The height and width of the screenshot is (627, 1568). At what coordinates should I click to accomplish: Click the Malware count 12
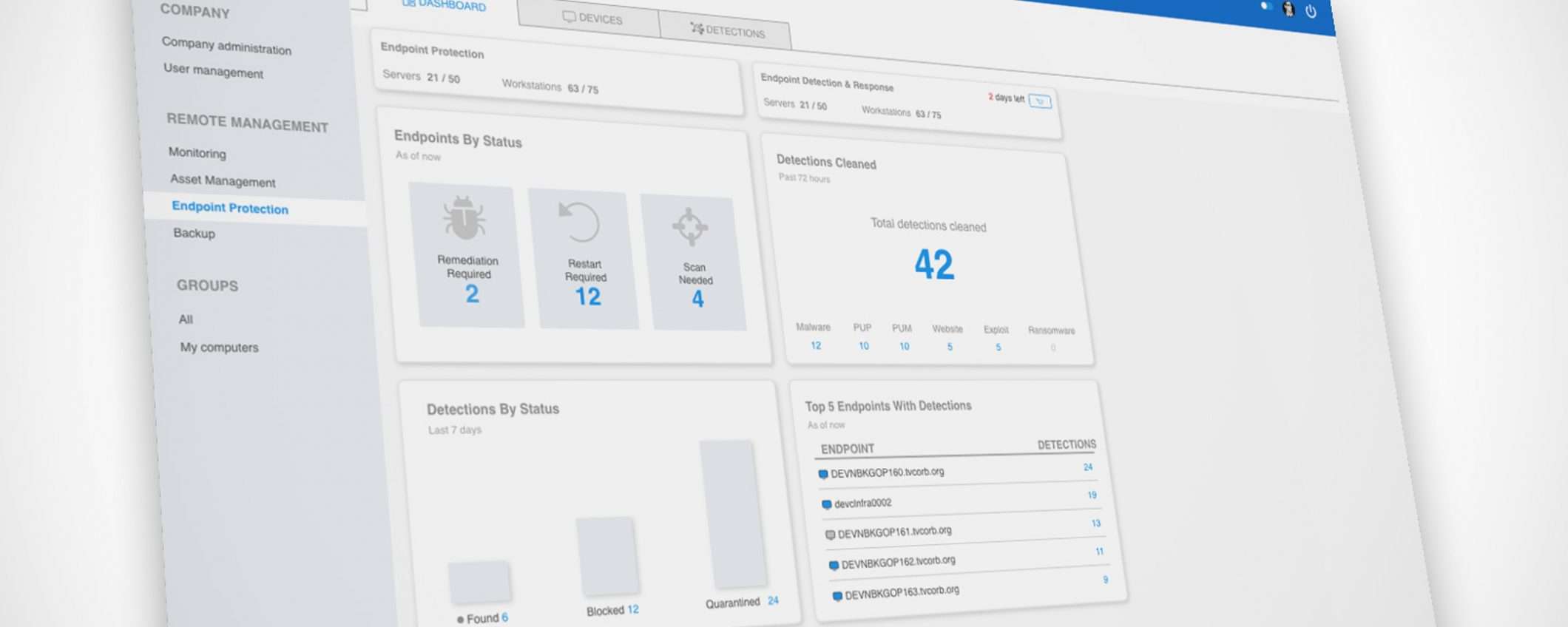point(816,345)
